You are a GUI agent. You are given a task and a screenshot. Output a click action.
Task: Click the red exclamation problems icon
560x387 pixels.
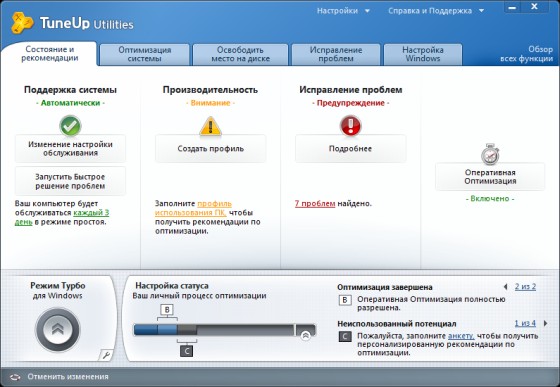click(350, 125)
